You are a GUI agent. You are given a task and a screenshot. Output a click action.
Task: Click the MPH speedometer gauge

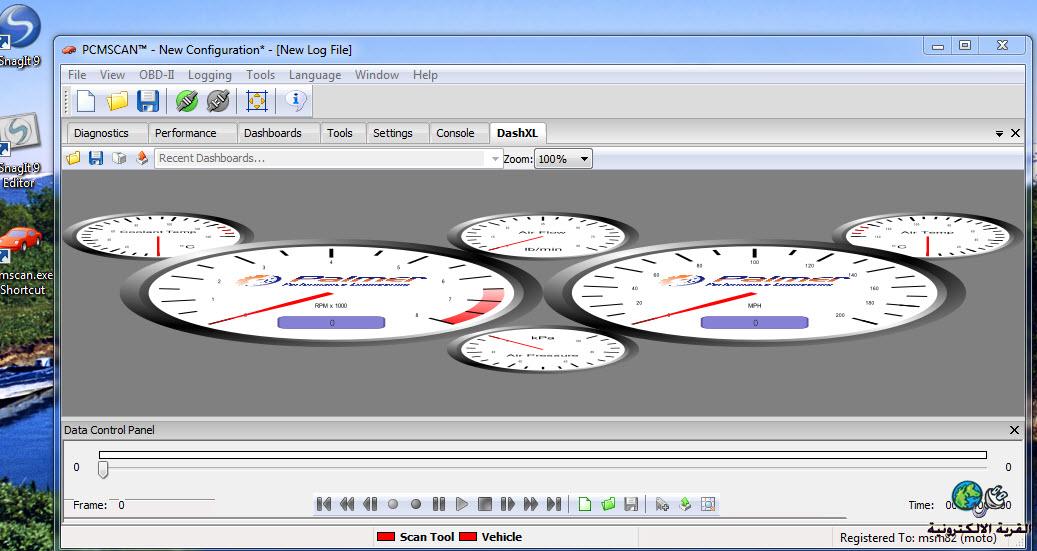(x=755, y=292)
